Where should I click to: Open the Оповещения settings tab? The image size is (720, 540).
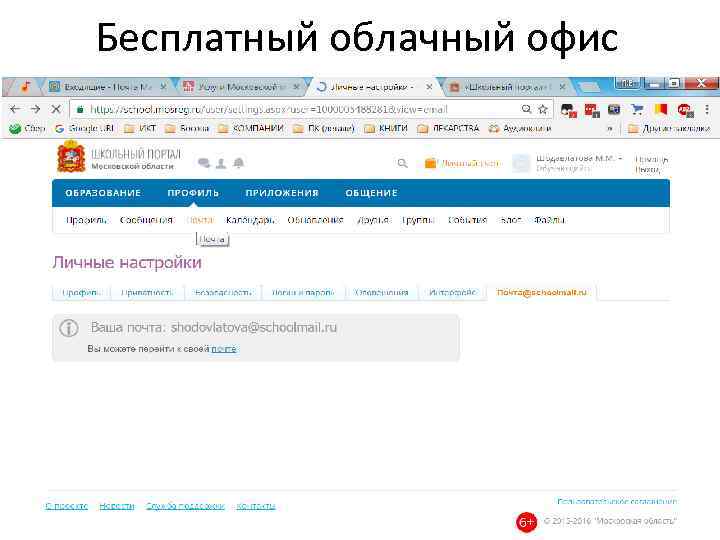(382, 292)
